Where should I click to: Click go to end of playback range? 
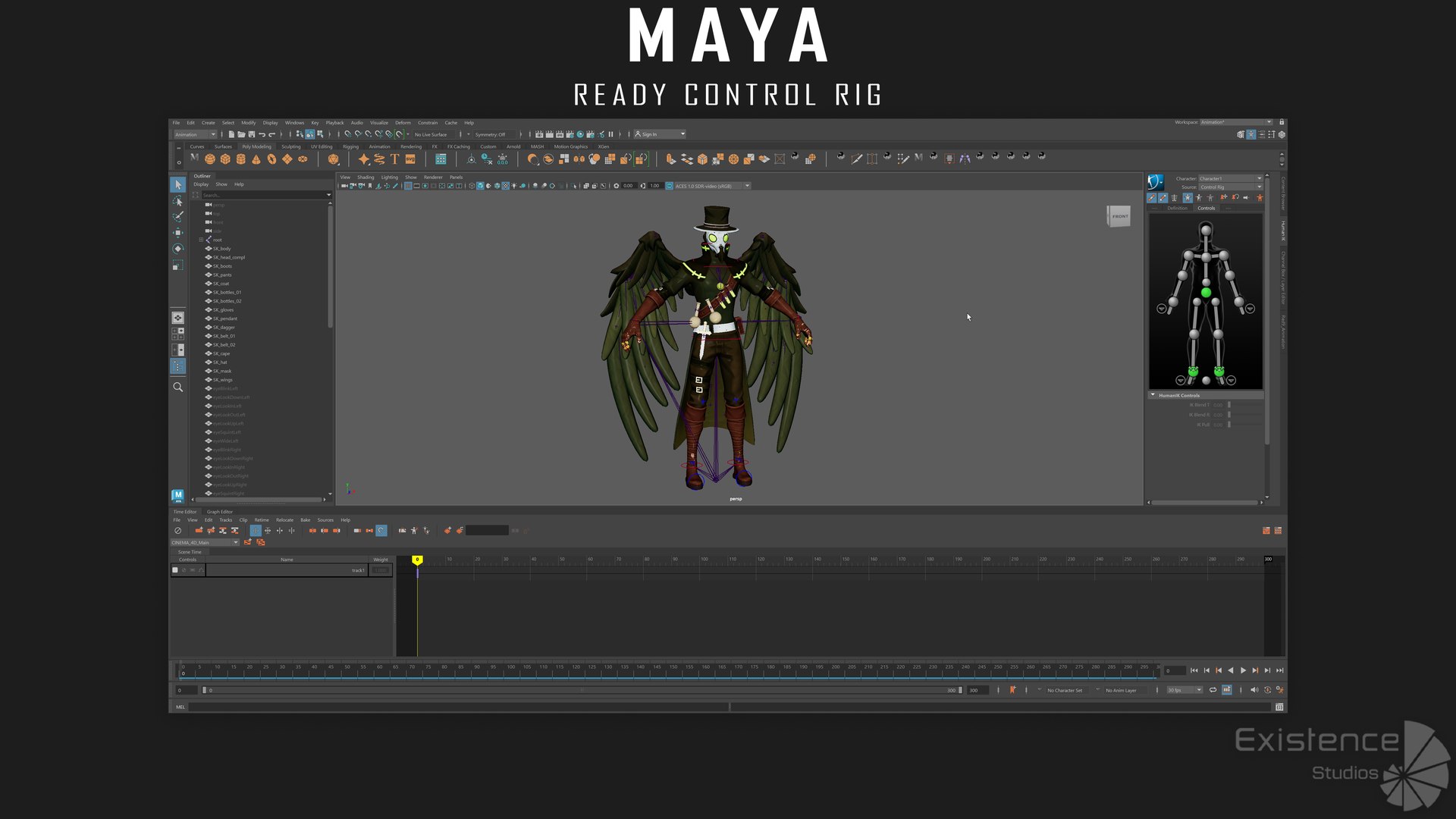[1279, 670]
